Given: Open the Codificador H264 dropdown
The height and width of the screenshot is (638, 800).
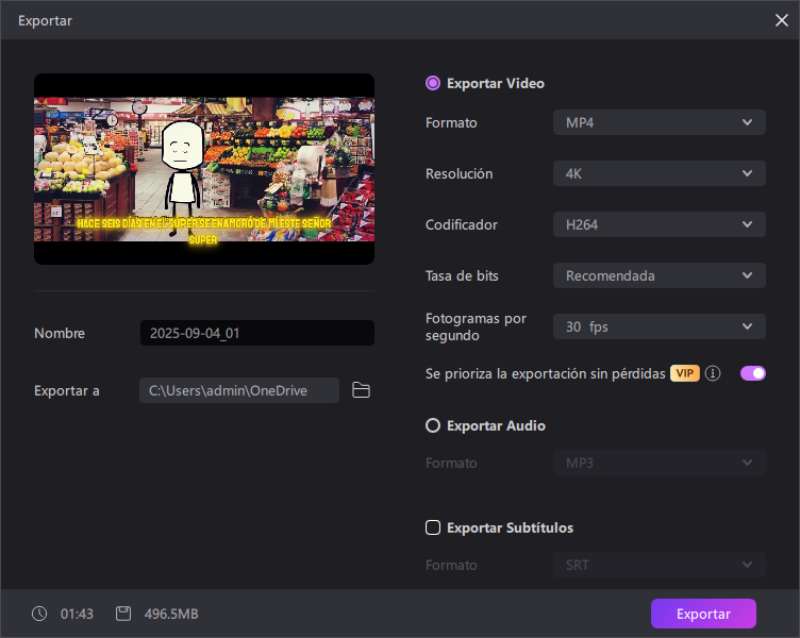Looking at the screenshot, I should (x=659, y=225).
